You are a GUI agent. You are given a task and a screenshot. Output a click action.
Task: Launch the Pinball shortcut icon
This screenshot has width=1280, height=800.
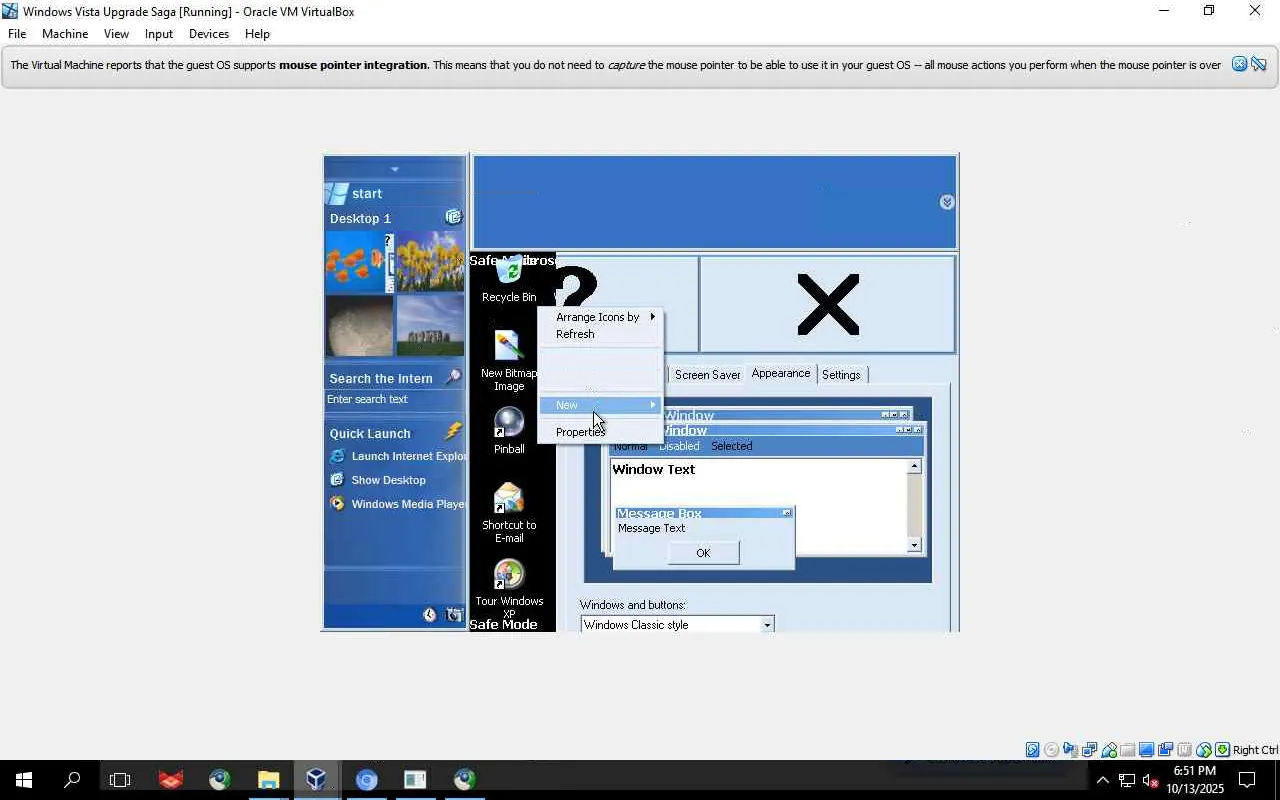[x=509, y=422]
